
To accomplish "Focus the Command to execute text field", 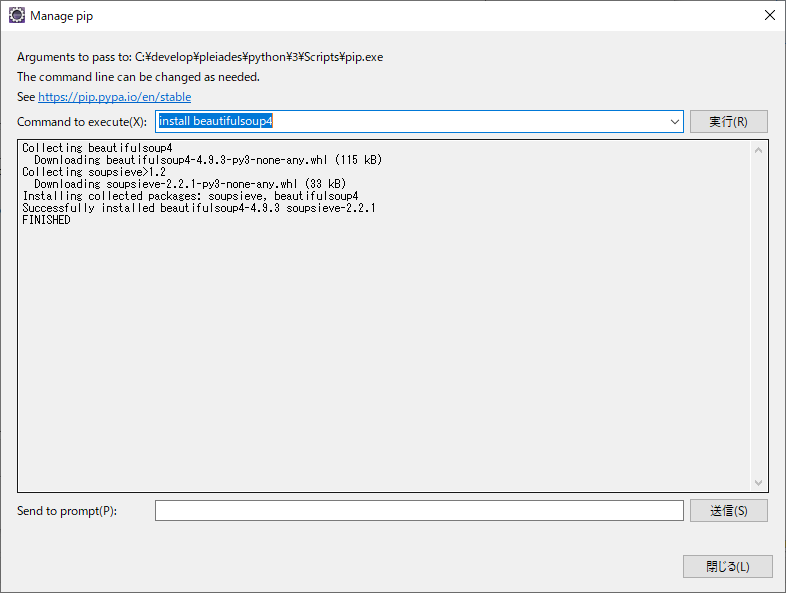I will [x=410, y=121].
